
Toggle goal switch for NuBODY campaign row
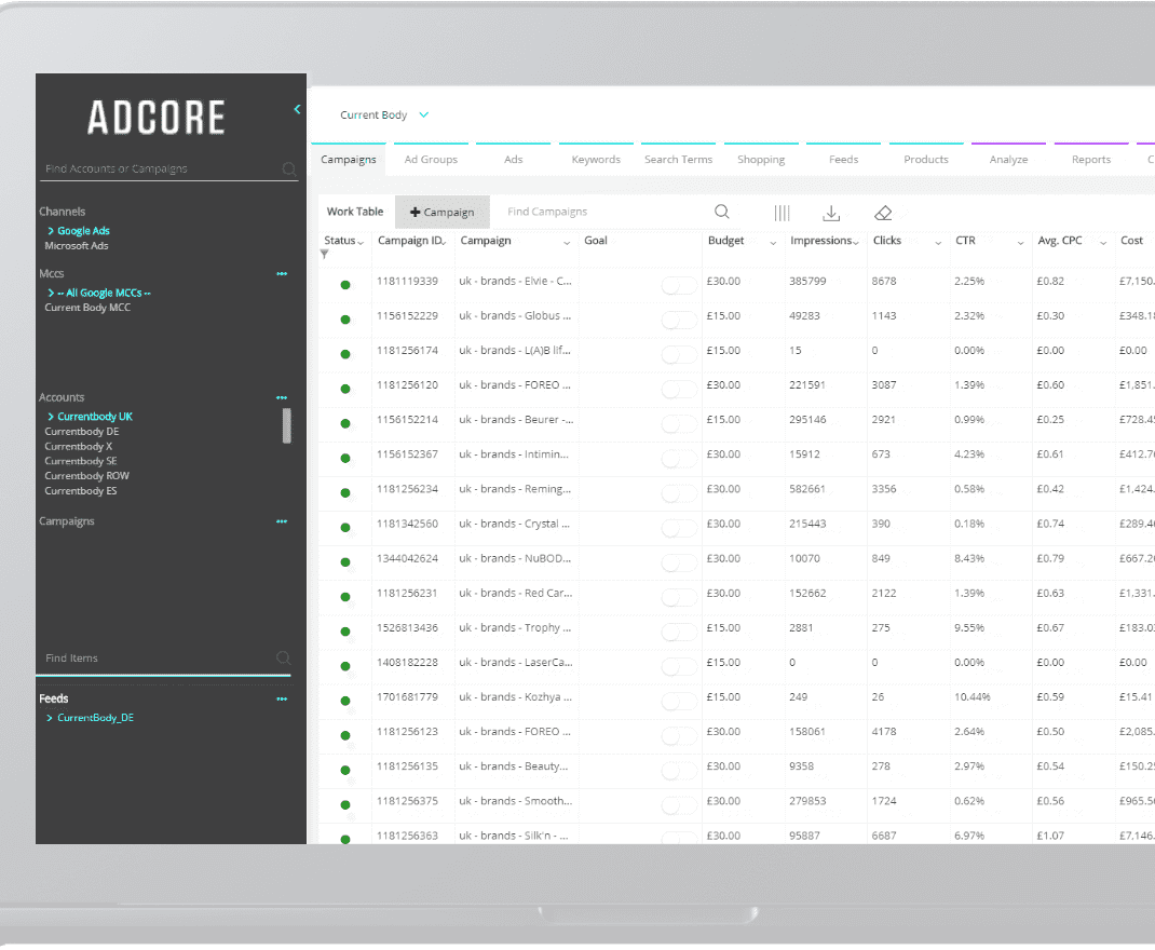678,563
